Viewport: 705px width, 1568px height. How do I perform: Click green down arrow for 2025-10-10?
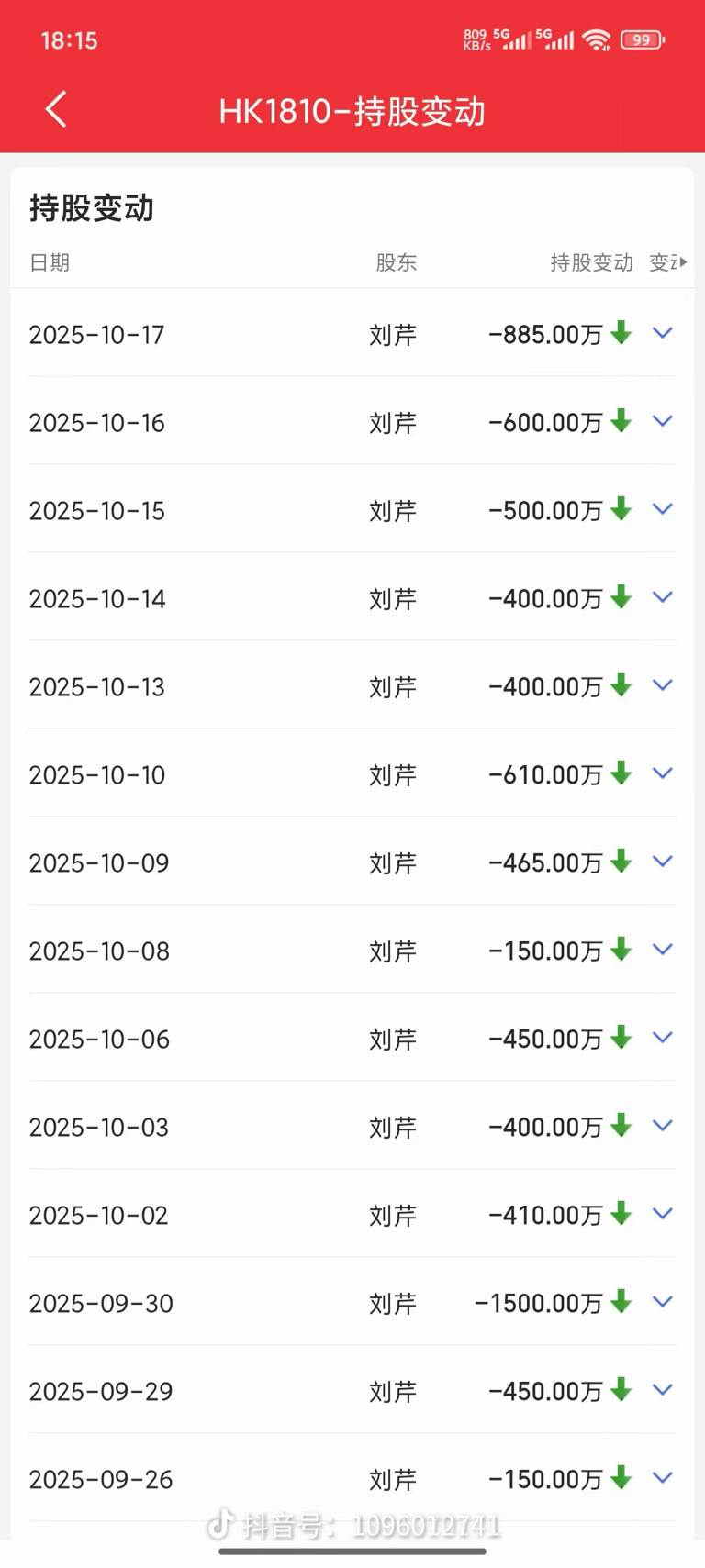pyautogui.click(x=621, y=773)
